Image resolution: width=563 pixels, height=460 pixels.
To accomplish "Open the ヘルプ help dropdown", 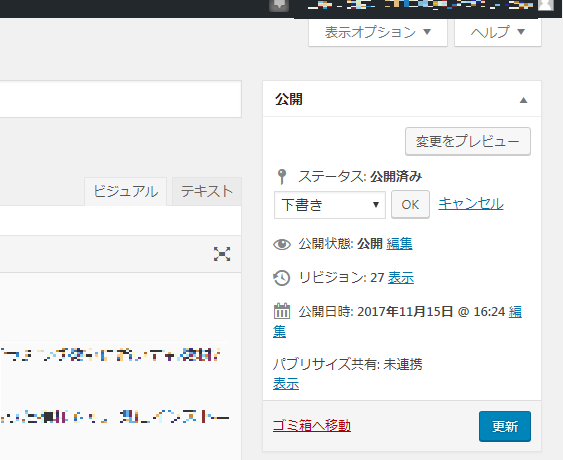I will click(x=498, y=32).
